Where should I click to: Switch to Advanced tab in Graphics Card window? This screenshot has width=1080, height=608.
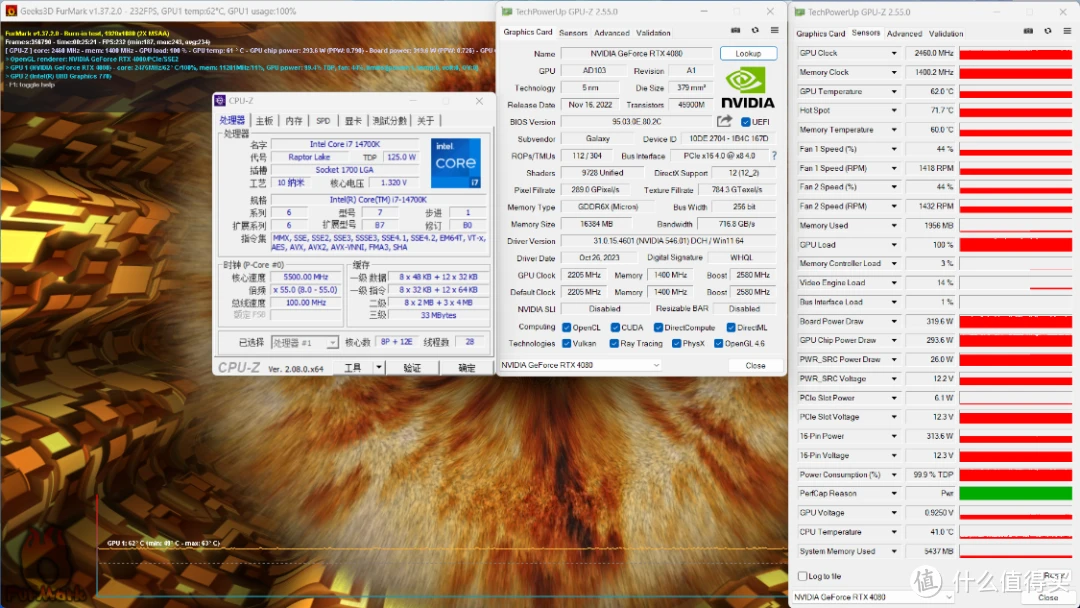pyautogui.click(x=612, y=32)
